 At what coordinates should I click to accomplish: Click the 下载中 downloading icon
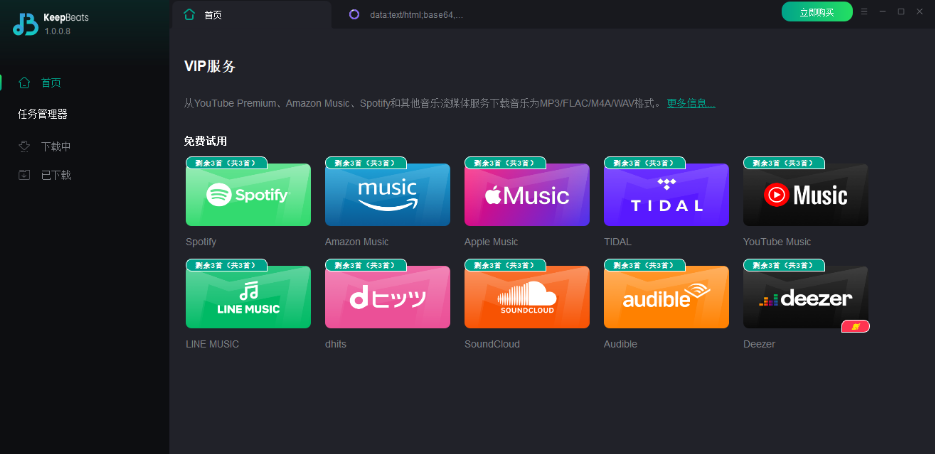point(24,146)
